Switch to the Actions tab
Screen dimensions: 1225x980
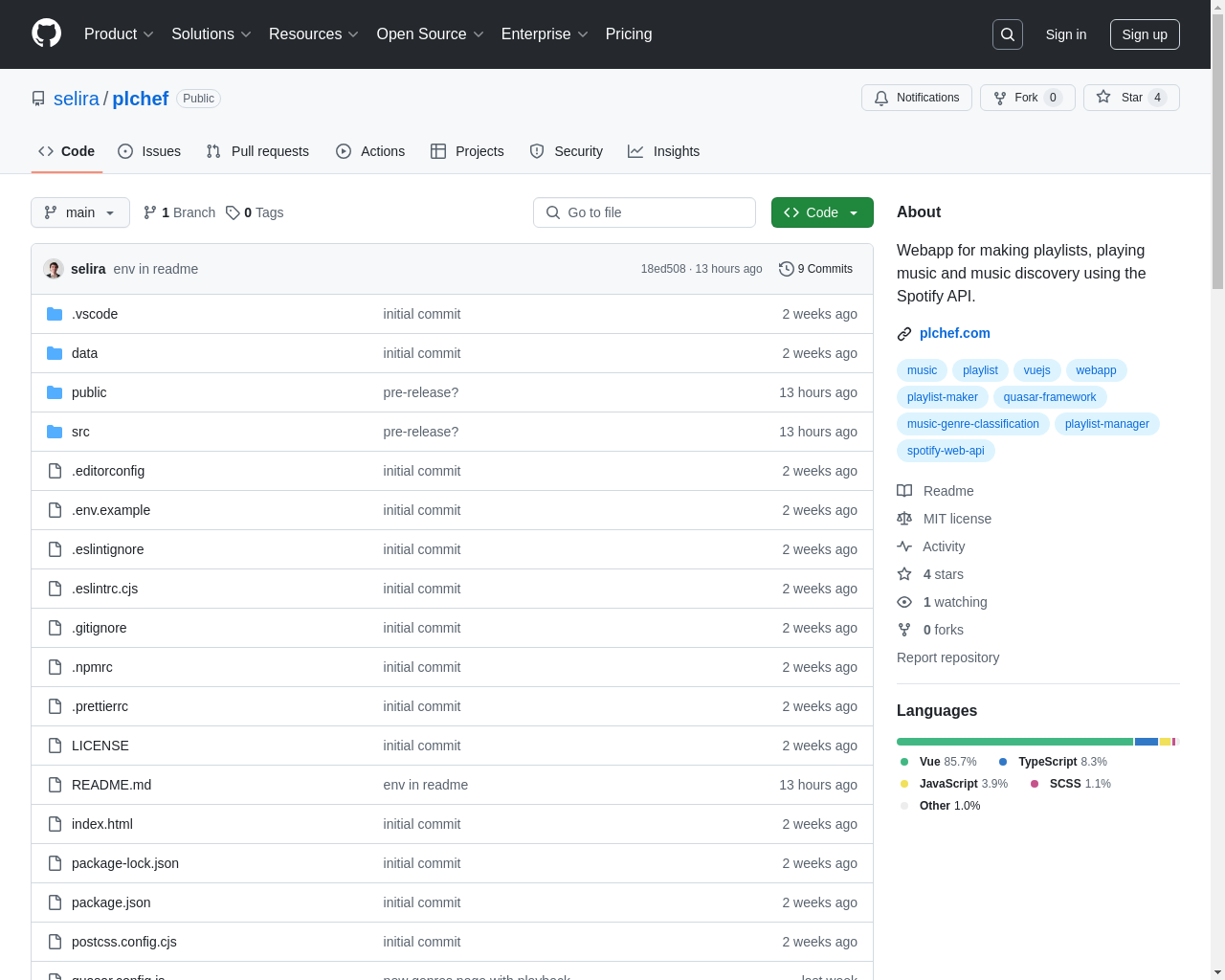pos(370,151)
